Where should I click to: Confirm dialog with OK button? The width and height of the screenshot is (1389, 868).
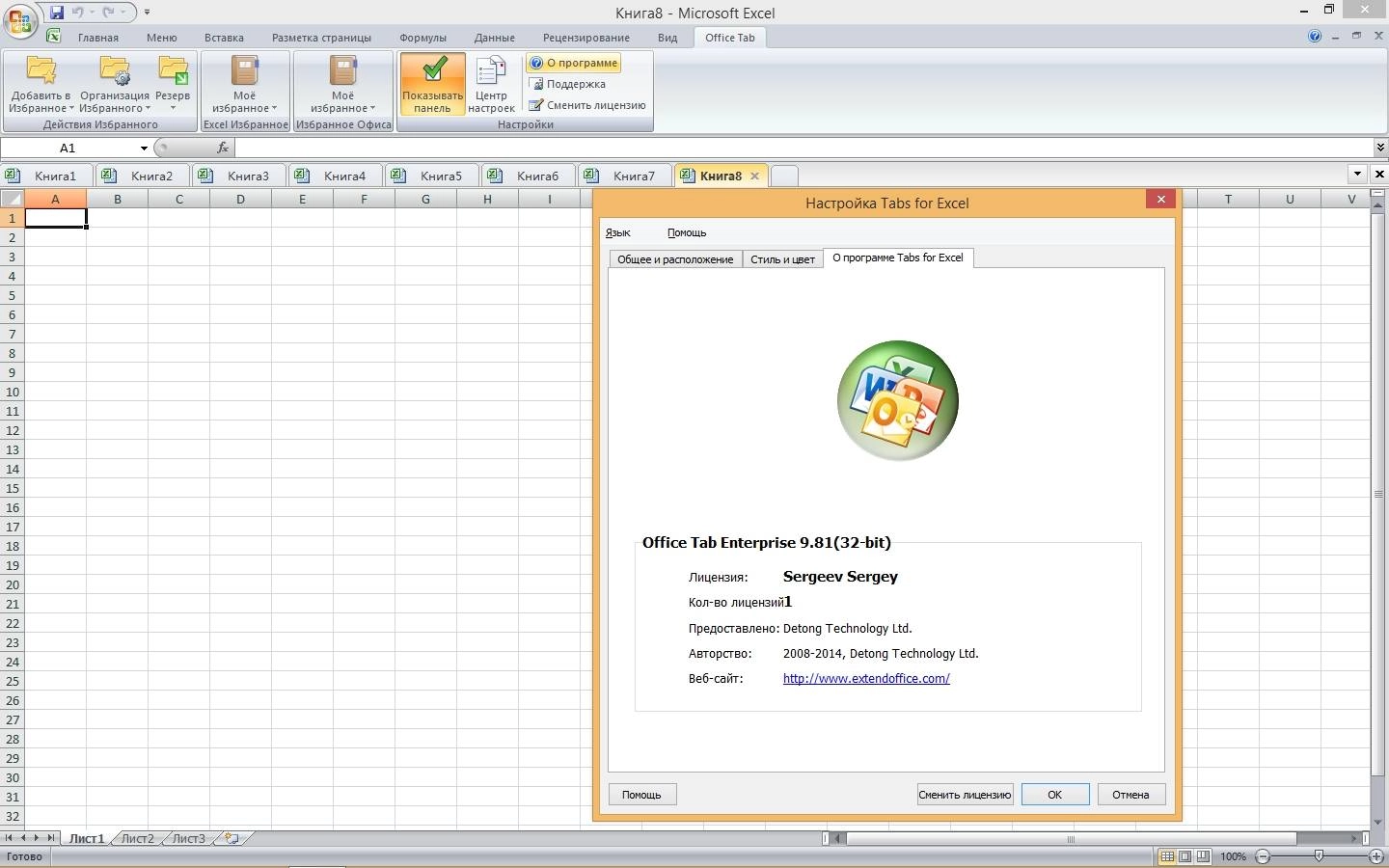pos(1055,795)
